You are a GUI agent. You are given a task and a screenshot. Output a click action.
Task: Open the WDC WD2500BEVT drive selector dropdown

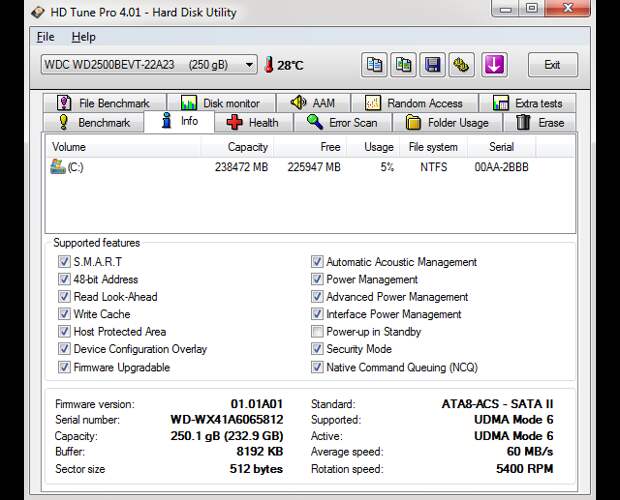click(149, 64)
